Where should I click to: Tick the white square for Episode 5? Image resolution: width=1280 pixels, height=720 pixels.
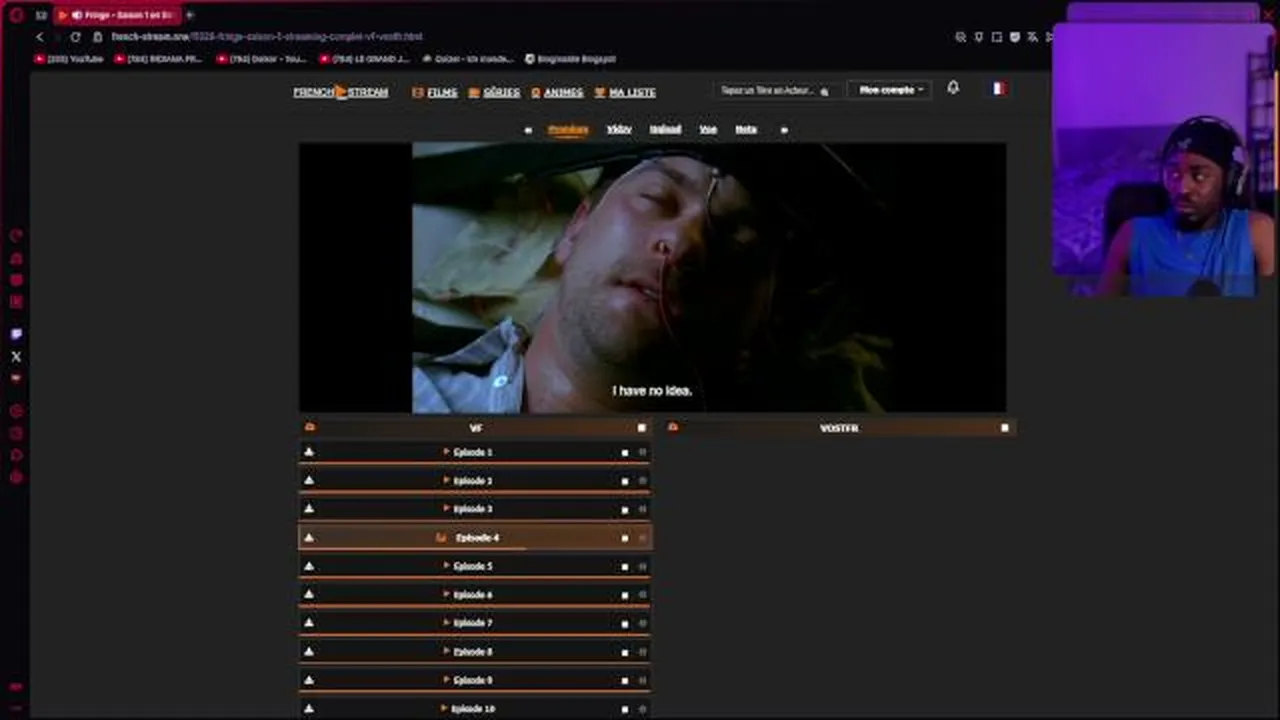point(625,567)
